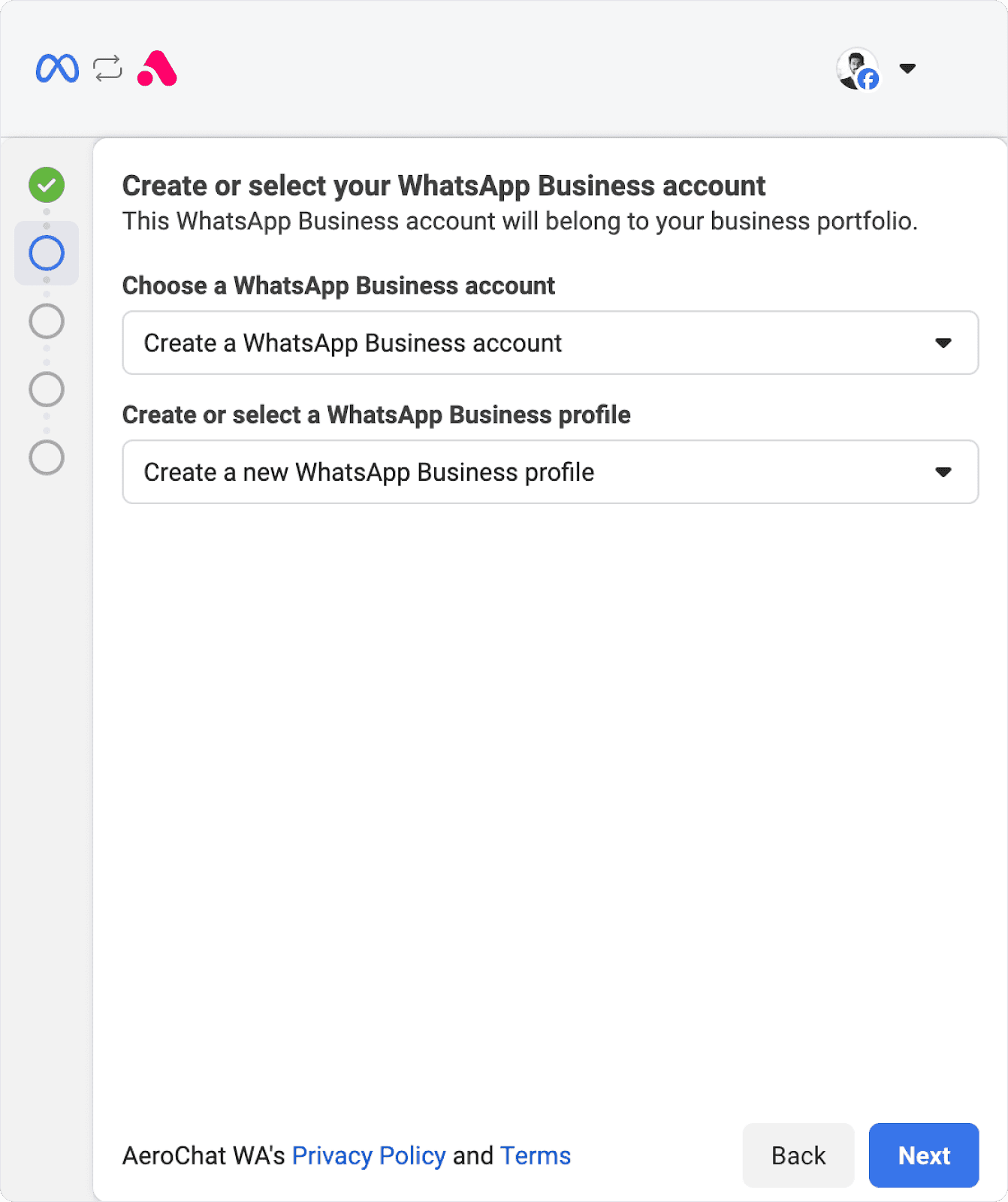Open the Create a WhatsApp Business account dropdown

click(551, 343)
